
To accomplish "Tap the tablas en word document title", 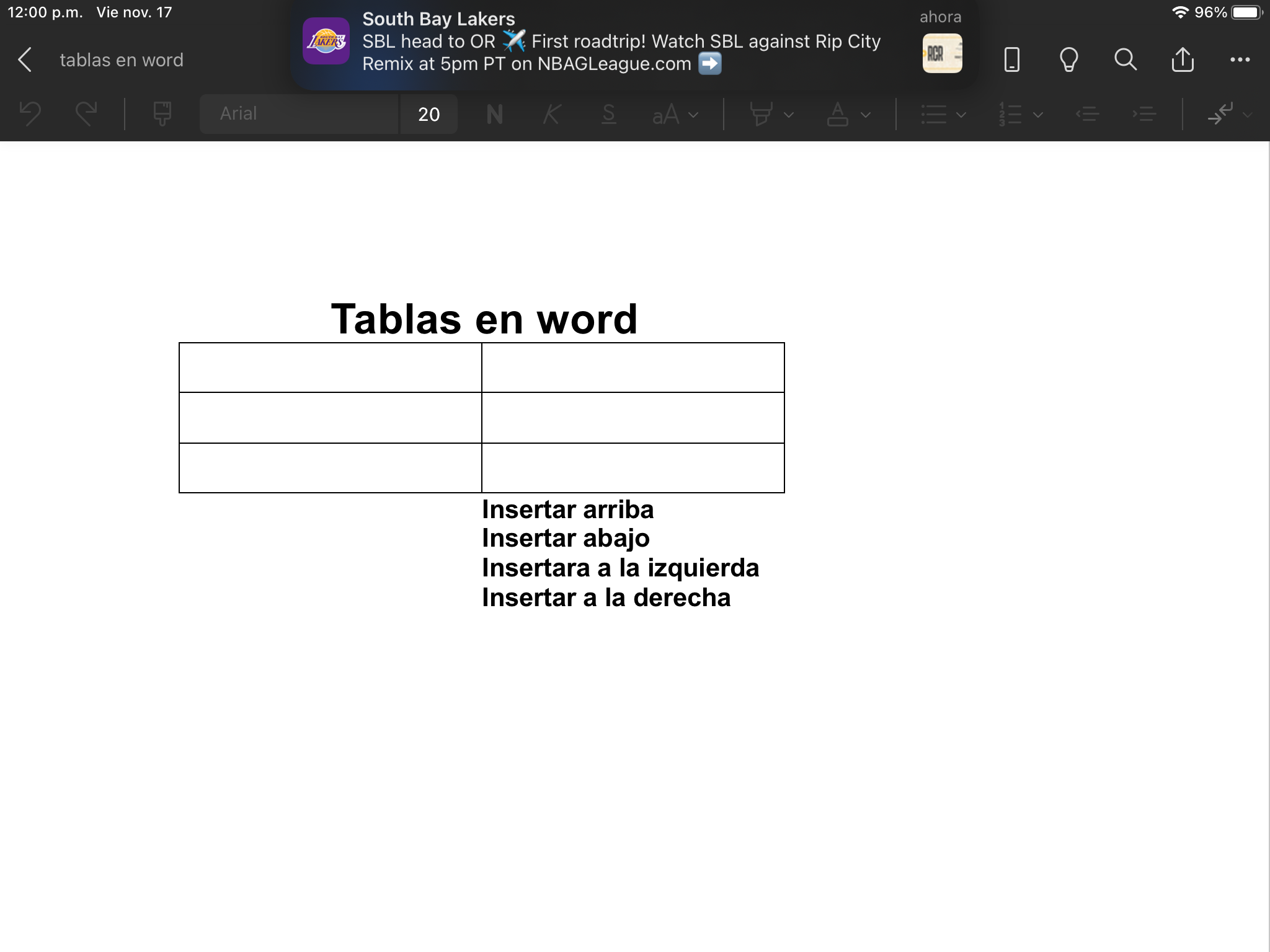I will pyautogui.click(x=122, y=60).
